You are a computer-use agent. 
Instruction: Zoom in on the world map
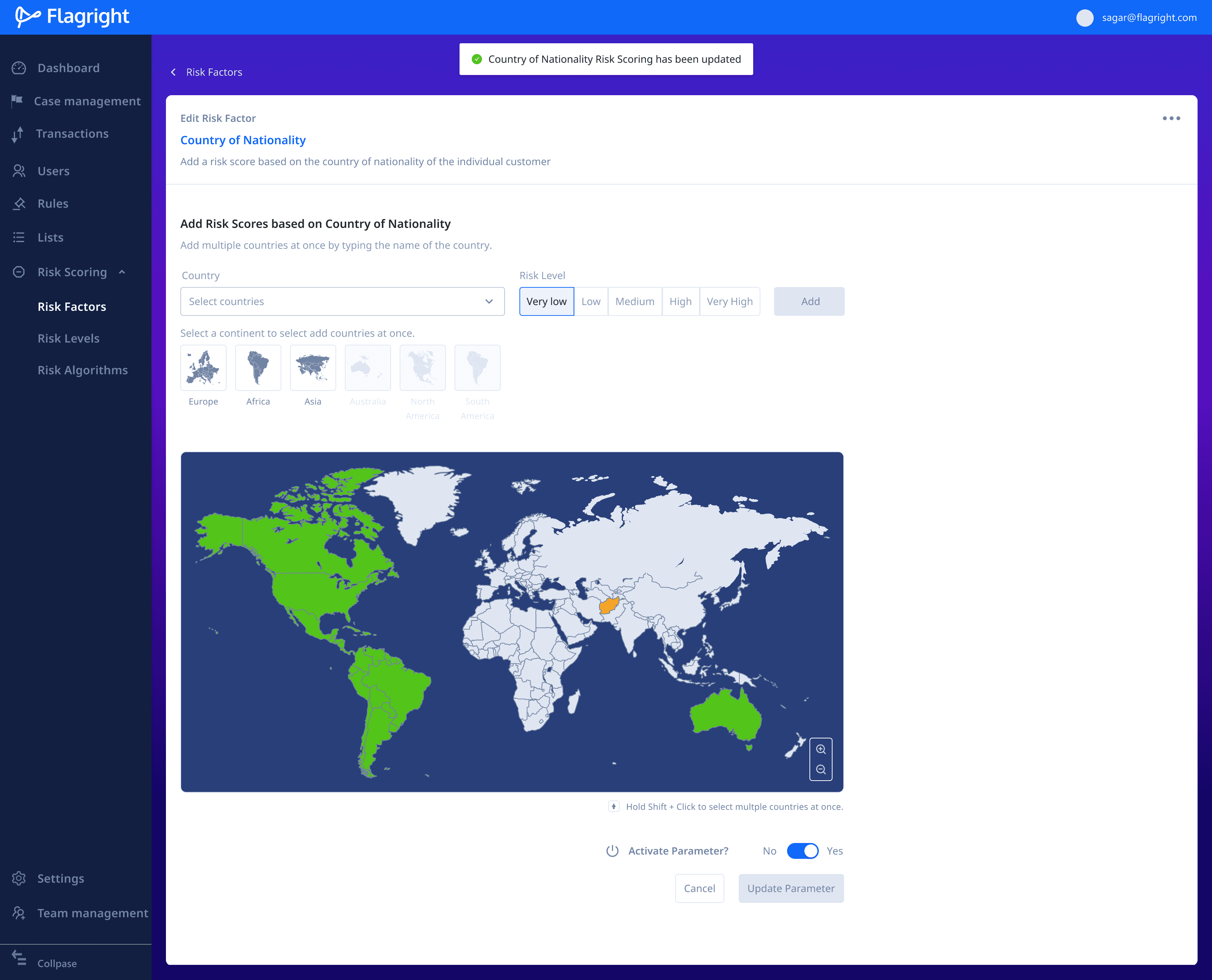821,749
